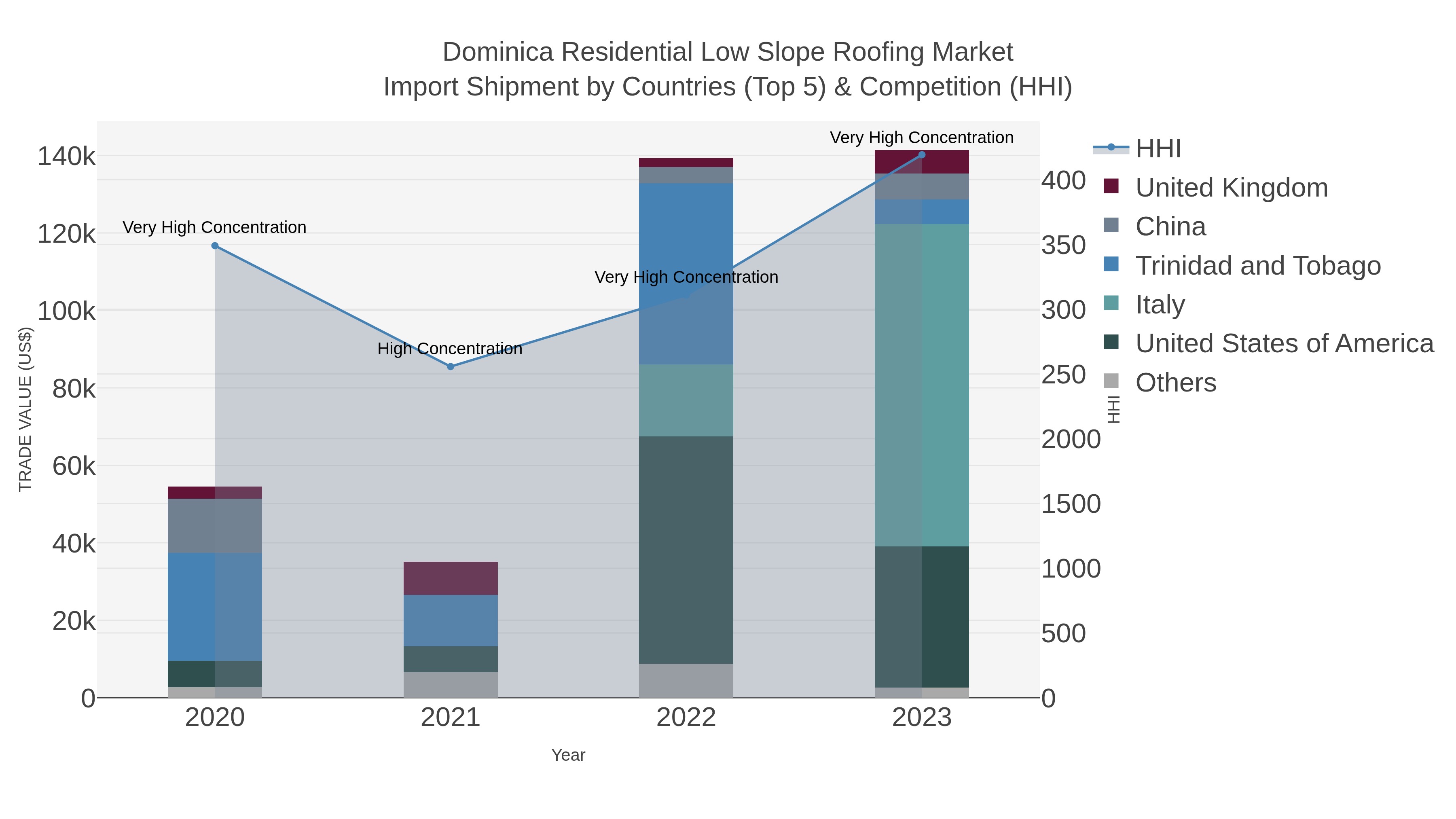Click the 2021 x-axis year label
Viewport: 1456px width, 819px height.
pos(451,718)
